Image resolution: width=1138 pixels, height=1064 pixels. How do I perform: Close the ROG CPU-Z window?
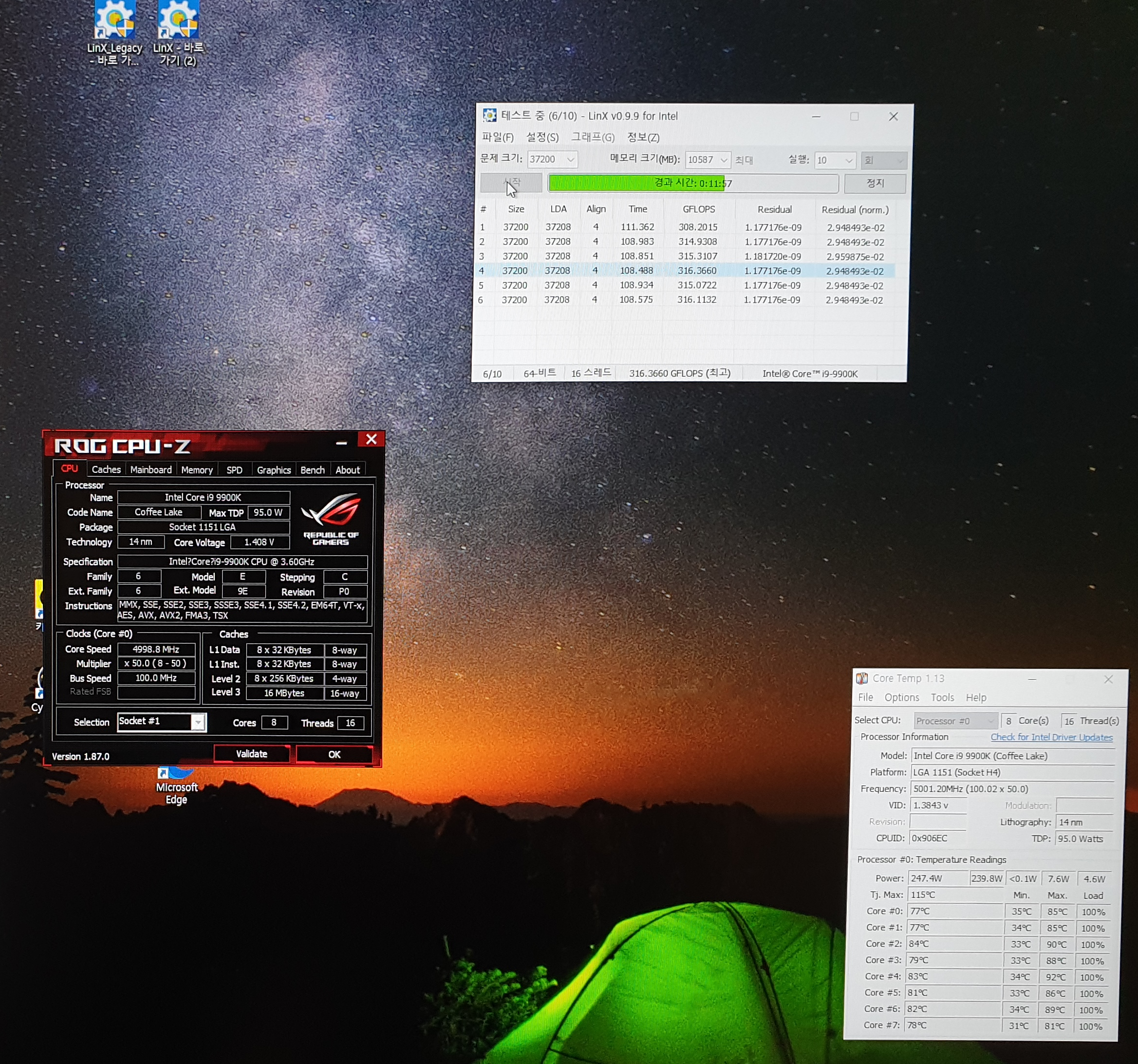pyautogui.click(x=371, y=440)
